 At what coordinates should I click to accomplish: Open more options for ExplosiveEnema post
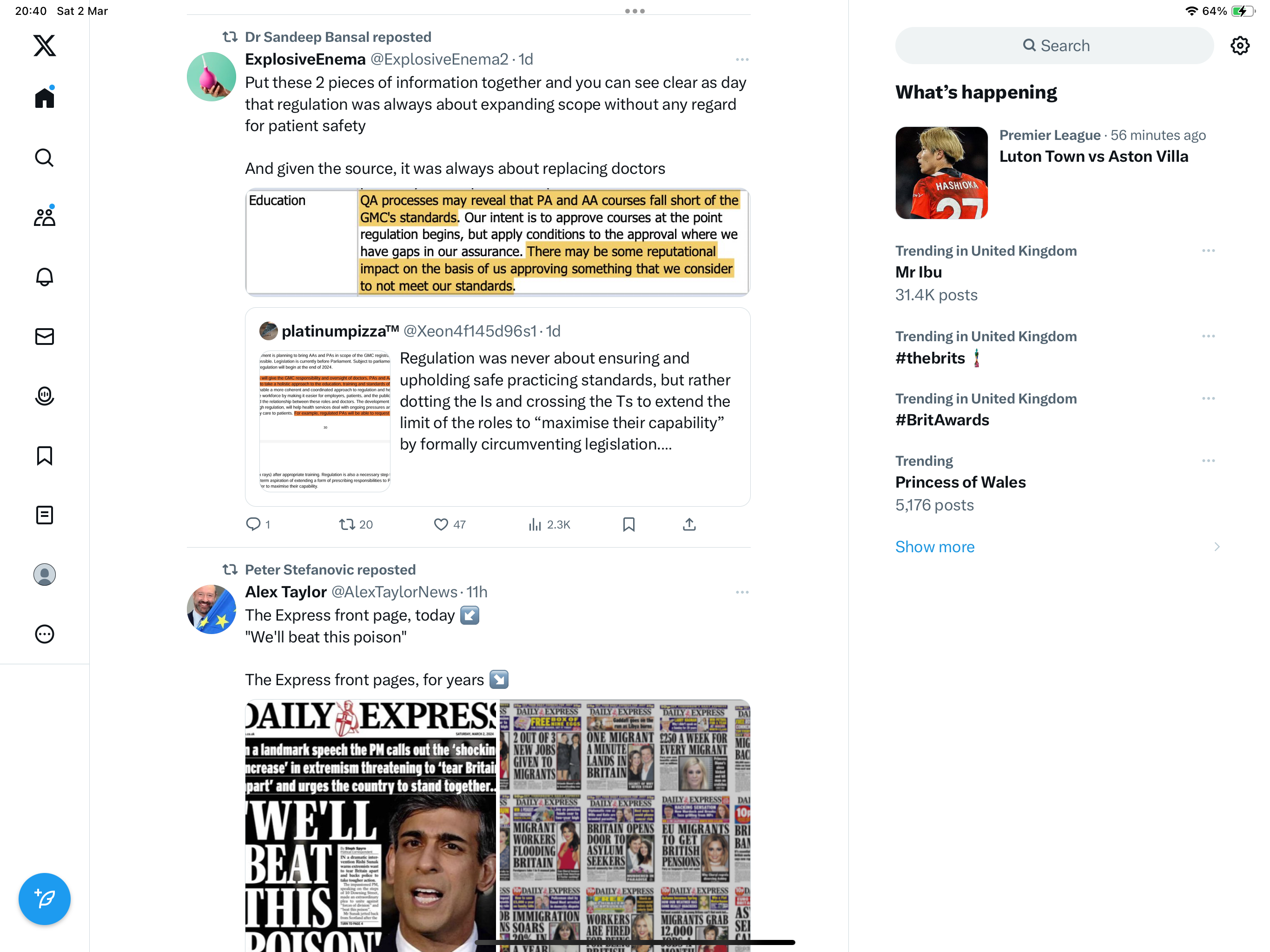[742, 59]
